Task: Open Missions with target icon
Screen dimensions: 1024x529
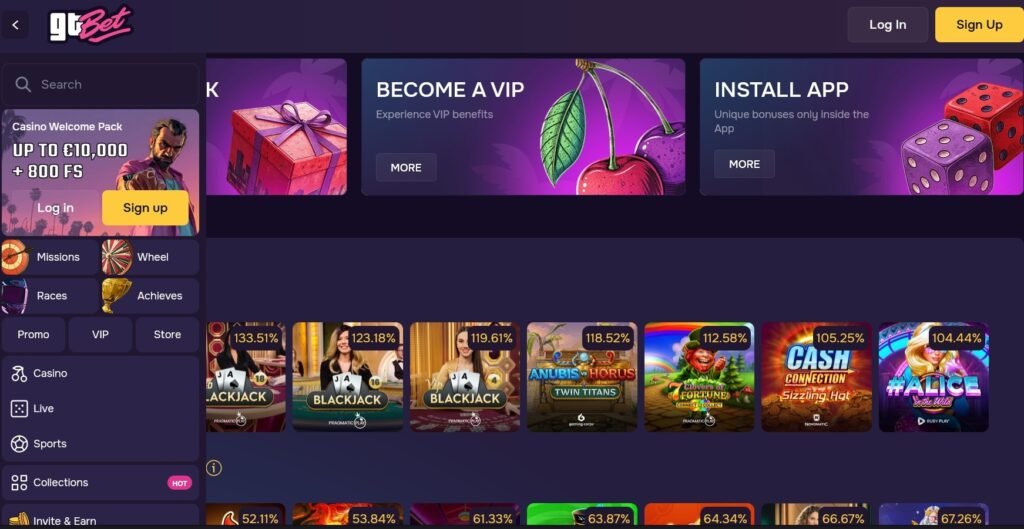Action: 50,257
